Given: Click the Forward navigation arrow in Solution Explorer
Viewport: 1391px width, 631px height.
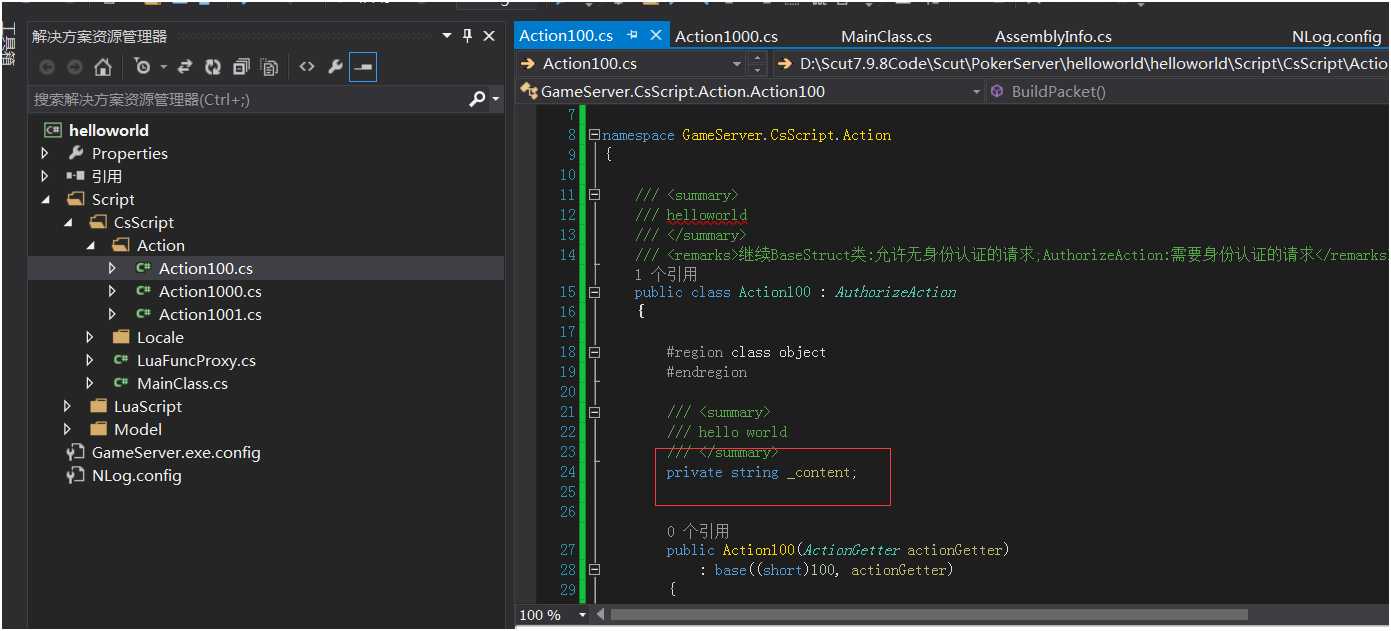Looking at the screenshot, I should click(x=74, y=67).
